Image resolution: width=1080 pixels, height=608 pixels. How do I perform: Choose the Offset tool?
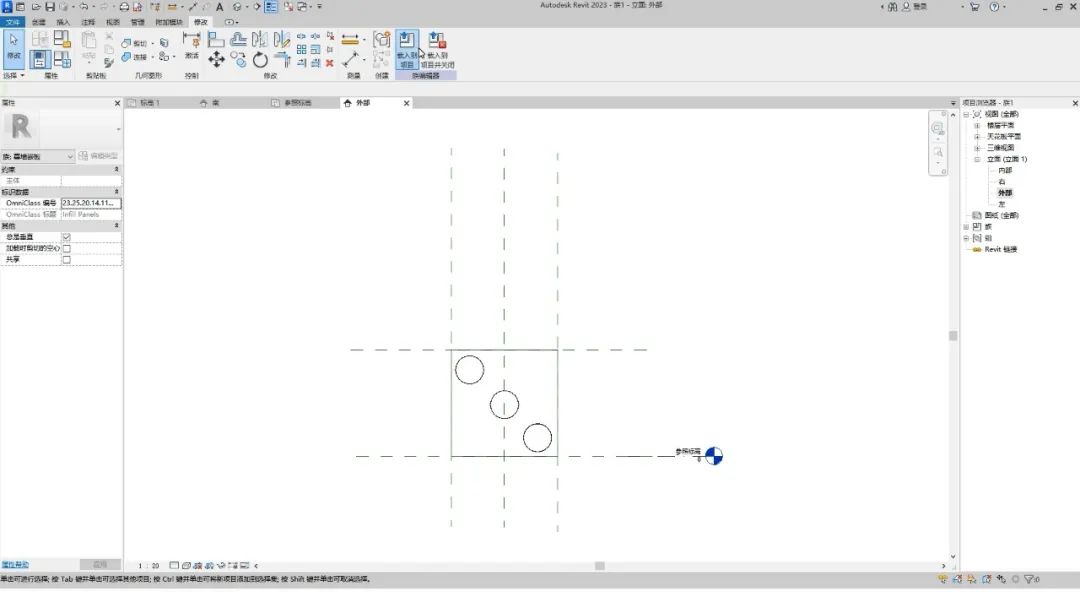pos(238,39)
